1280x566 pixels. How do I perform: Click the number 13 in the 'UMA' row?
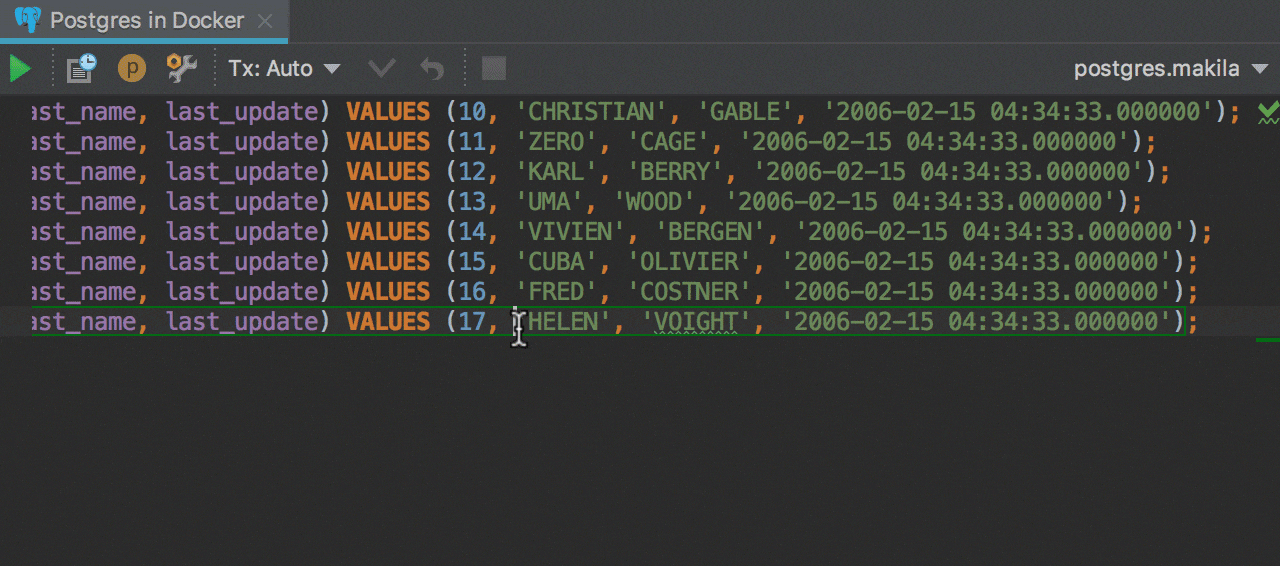point(472,202)
